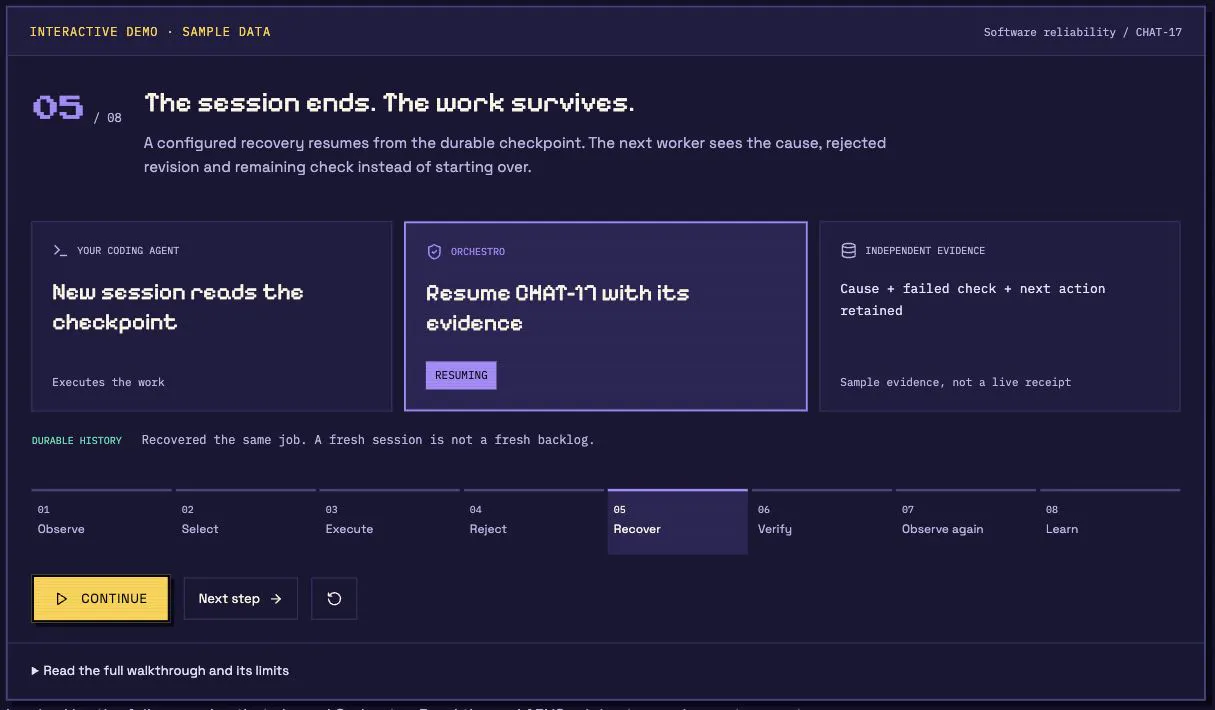
Task: Expand Read the full walkthrough and its limits
Action: pyautogui.click(x=160, y=670)
